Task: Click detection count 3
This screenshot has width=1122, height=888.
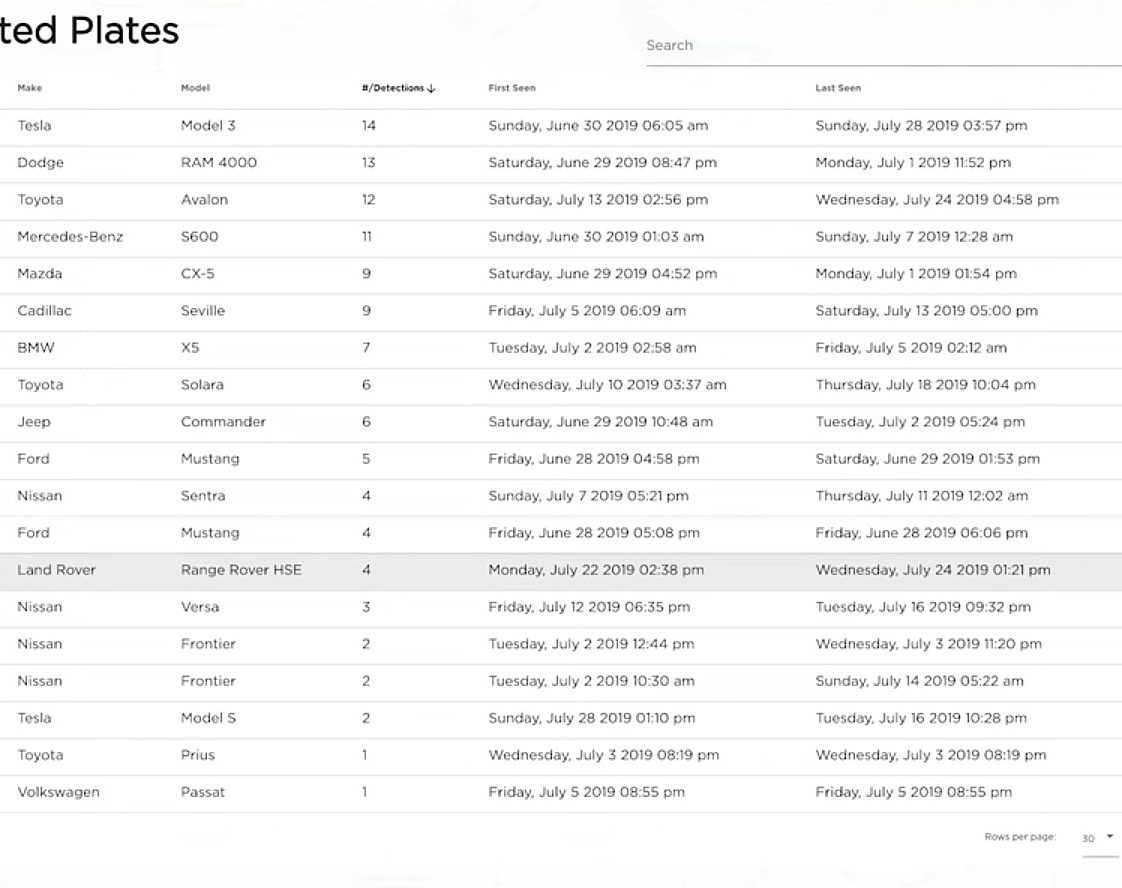Action: point(366,607)
